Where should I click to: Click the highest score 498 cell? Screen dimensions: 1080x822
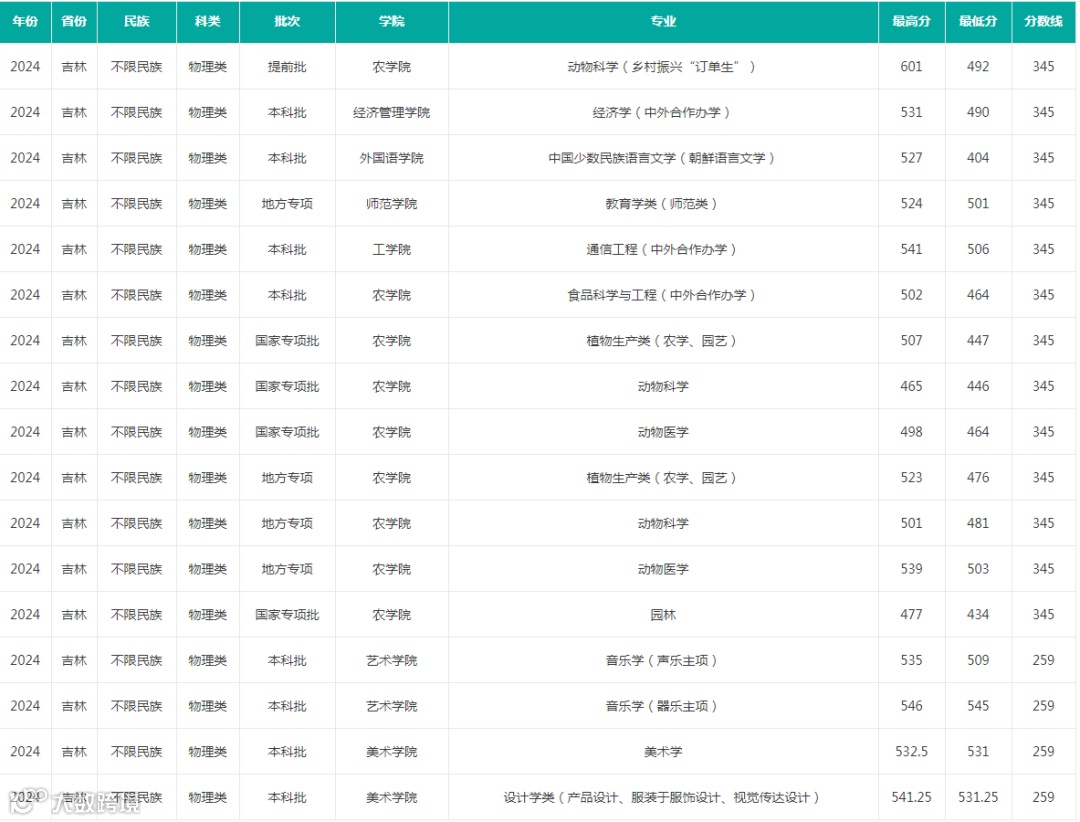point(911,432)
